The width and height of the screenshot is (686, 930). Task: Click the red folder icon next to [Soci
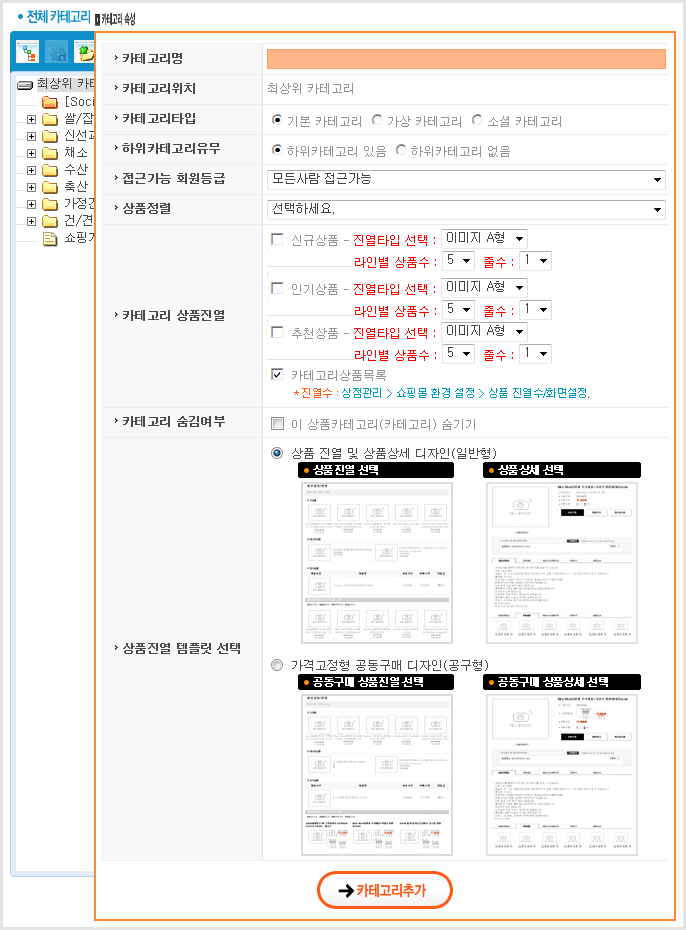[50, 102]
